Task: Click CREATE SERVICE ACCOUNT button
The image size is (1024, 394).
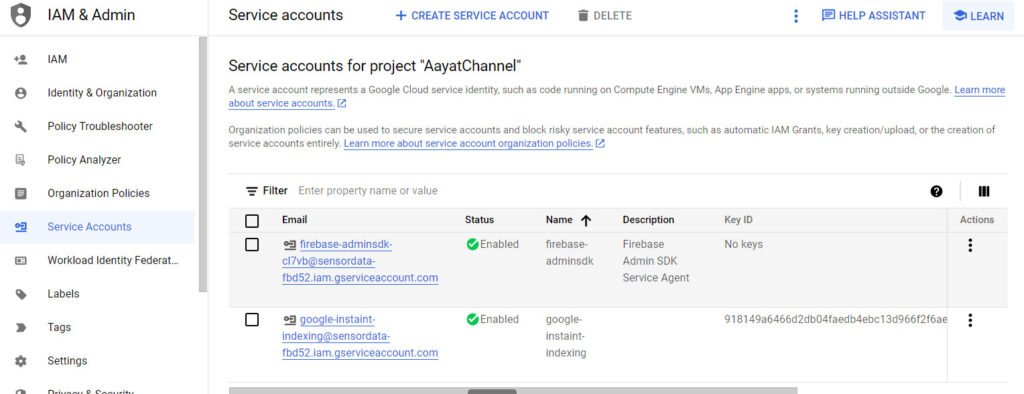Action: pyautogui.click(x=472, y=16)
